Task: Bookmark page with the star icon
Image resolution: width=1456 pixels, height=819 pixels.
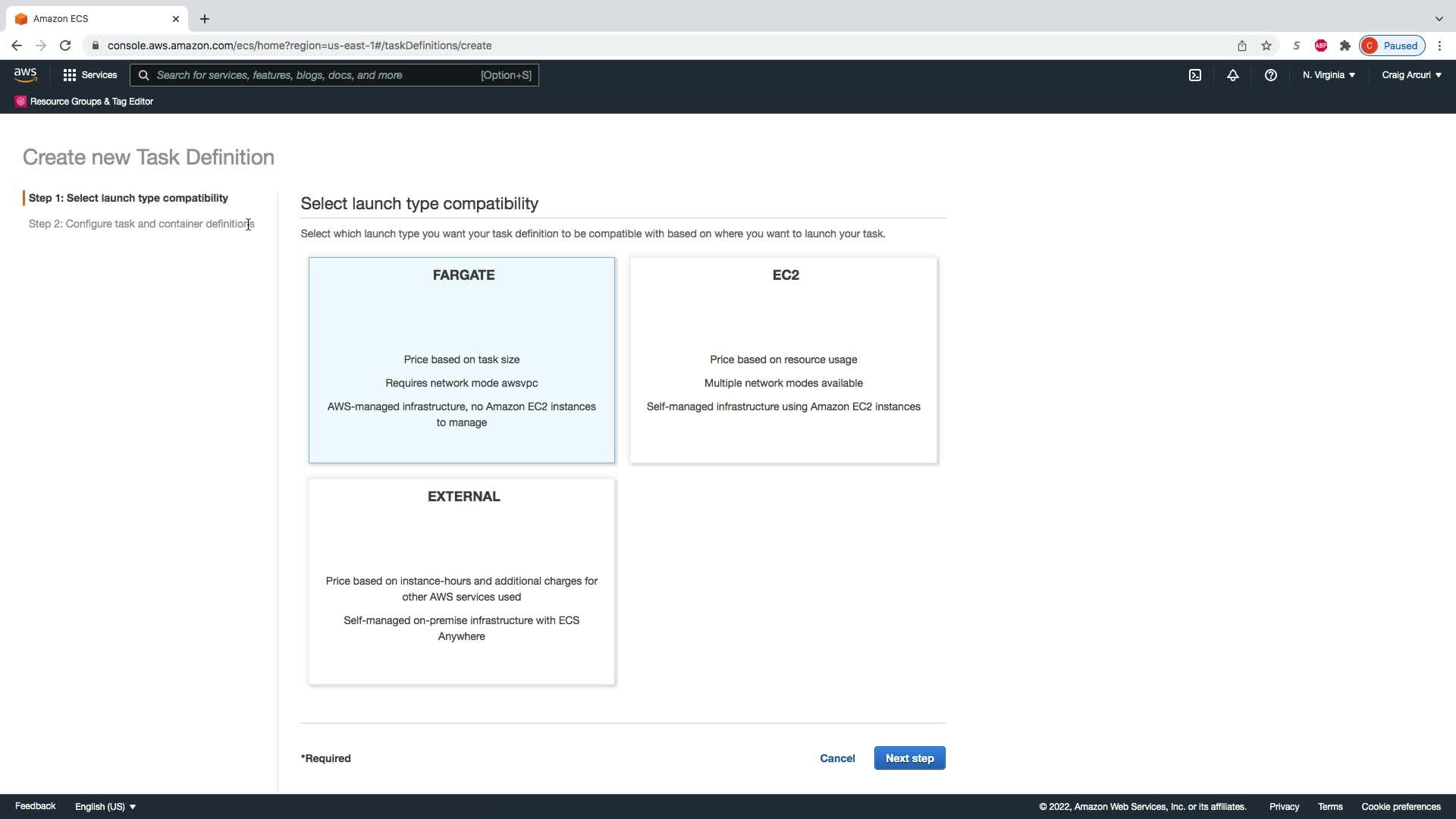Action: (1266, 45)
